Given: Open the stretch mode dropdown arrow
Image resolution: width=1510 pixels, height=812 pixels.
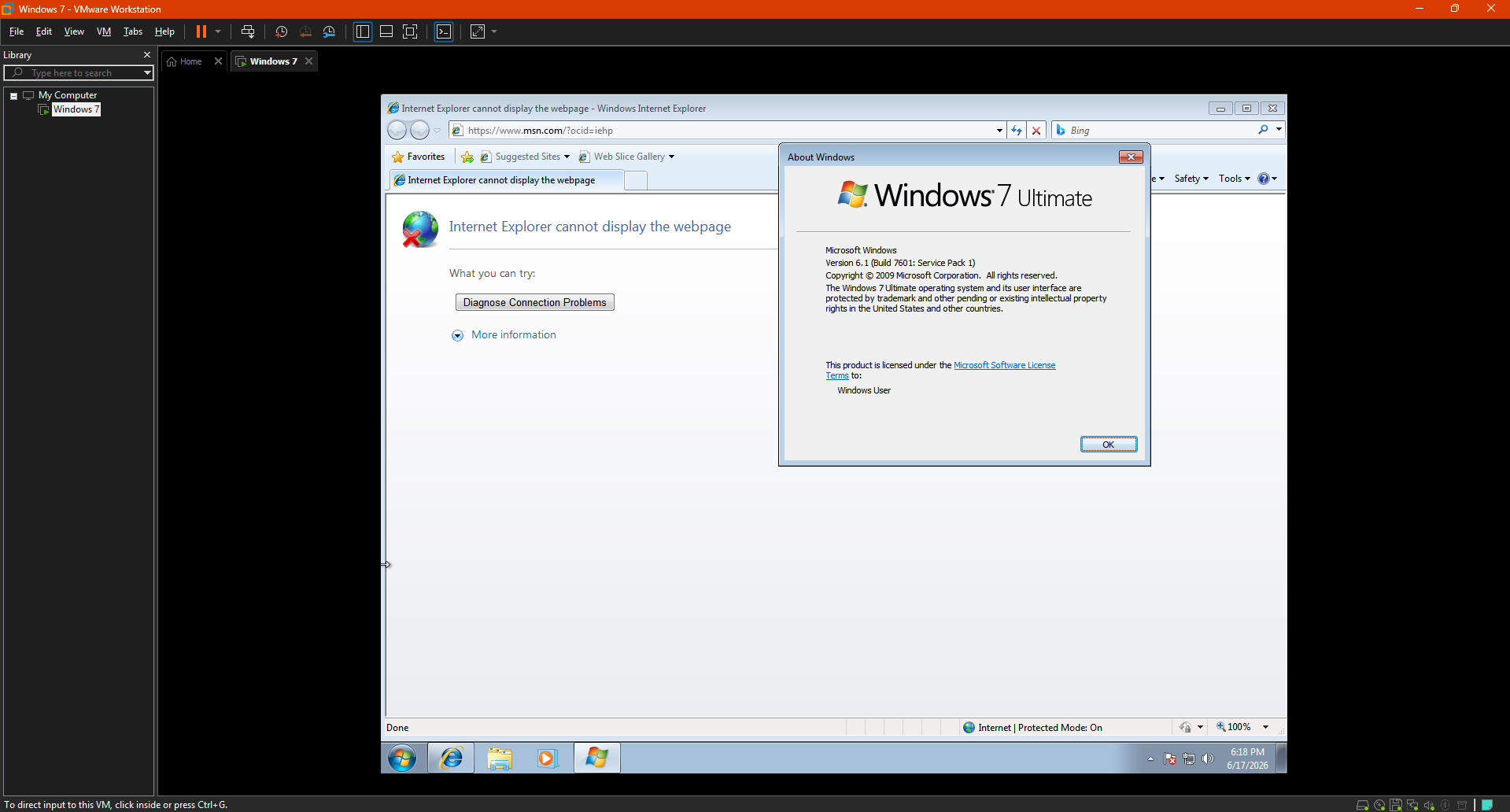Looking at the screenshot, I should [x=494, y=31].
